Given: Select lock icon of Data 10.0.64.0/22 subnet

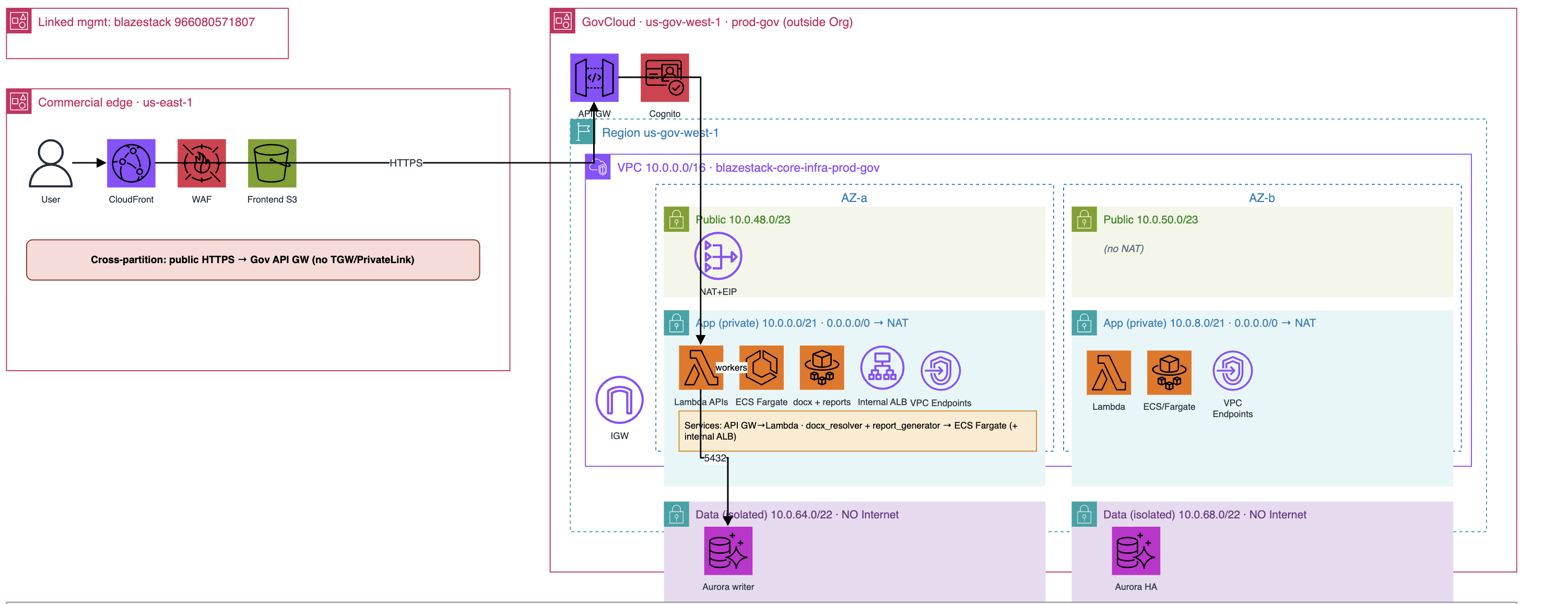Looking at the screenshot, I should pyautogui.click(x=676, y=514).
